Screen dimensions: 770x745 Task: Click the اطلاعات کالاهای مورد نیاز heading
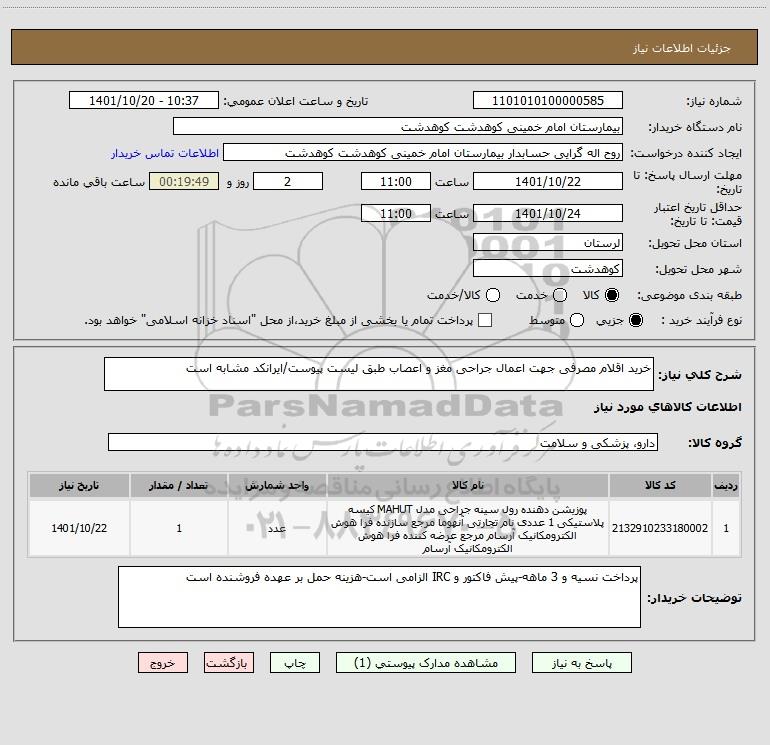667,407
